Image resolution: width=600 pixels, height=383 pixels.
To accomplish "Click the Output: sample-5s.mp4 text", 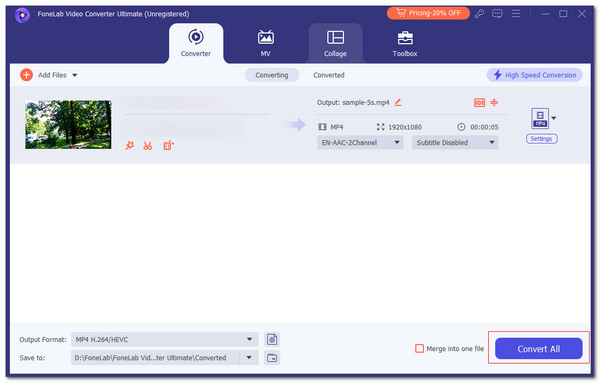I will click(x=353, y=103).
